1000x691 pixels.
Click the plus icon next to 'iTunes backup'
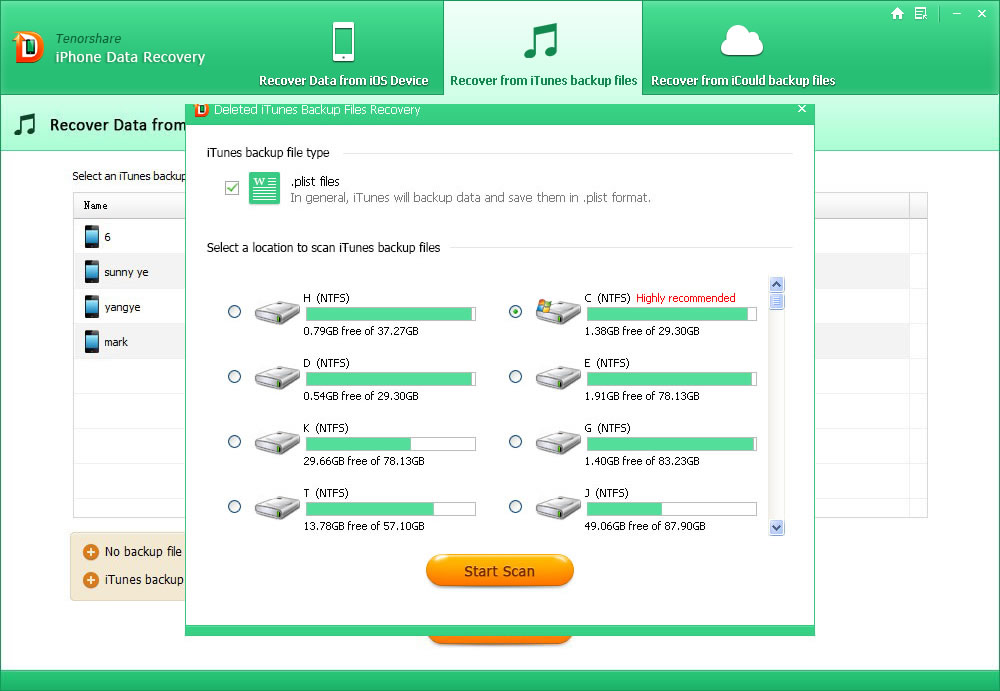[91, 580]
